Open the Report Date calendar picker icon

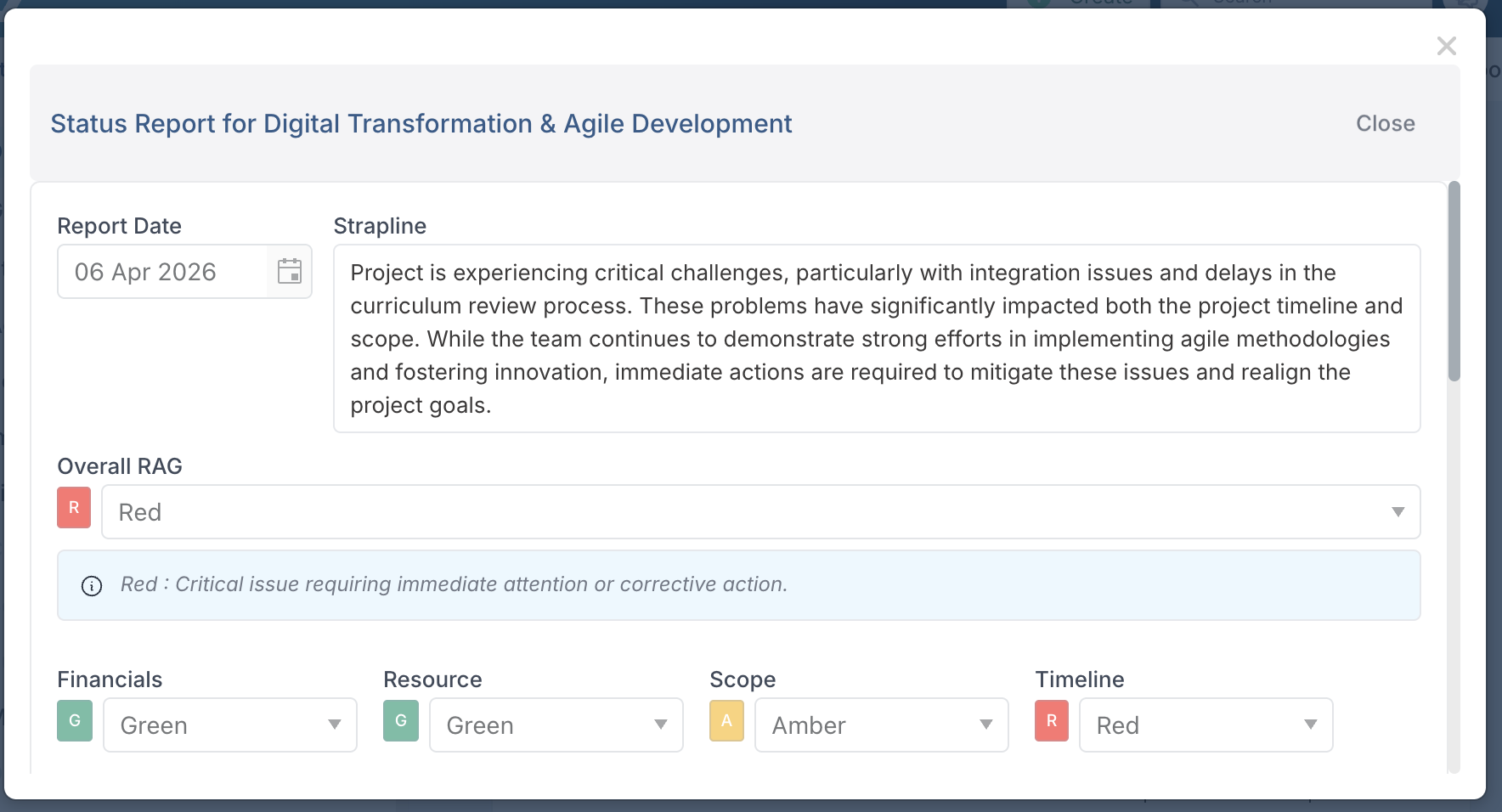tap(290, 272)
